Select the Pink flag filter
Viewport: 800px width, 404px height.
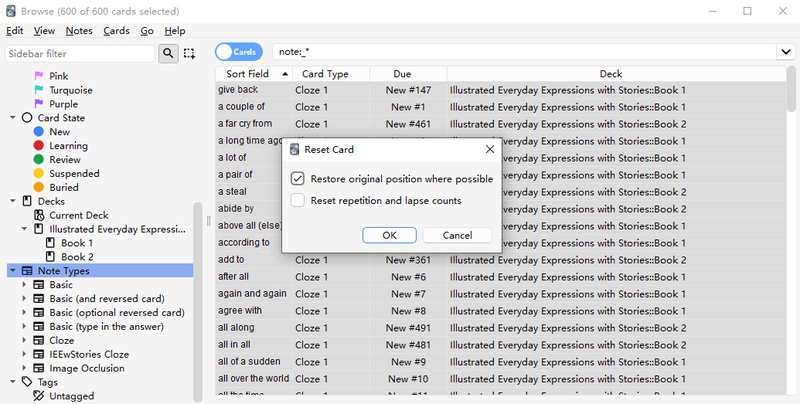click(59, 76)
